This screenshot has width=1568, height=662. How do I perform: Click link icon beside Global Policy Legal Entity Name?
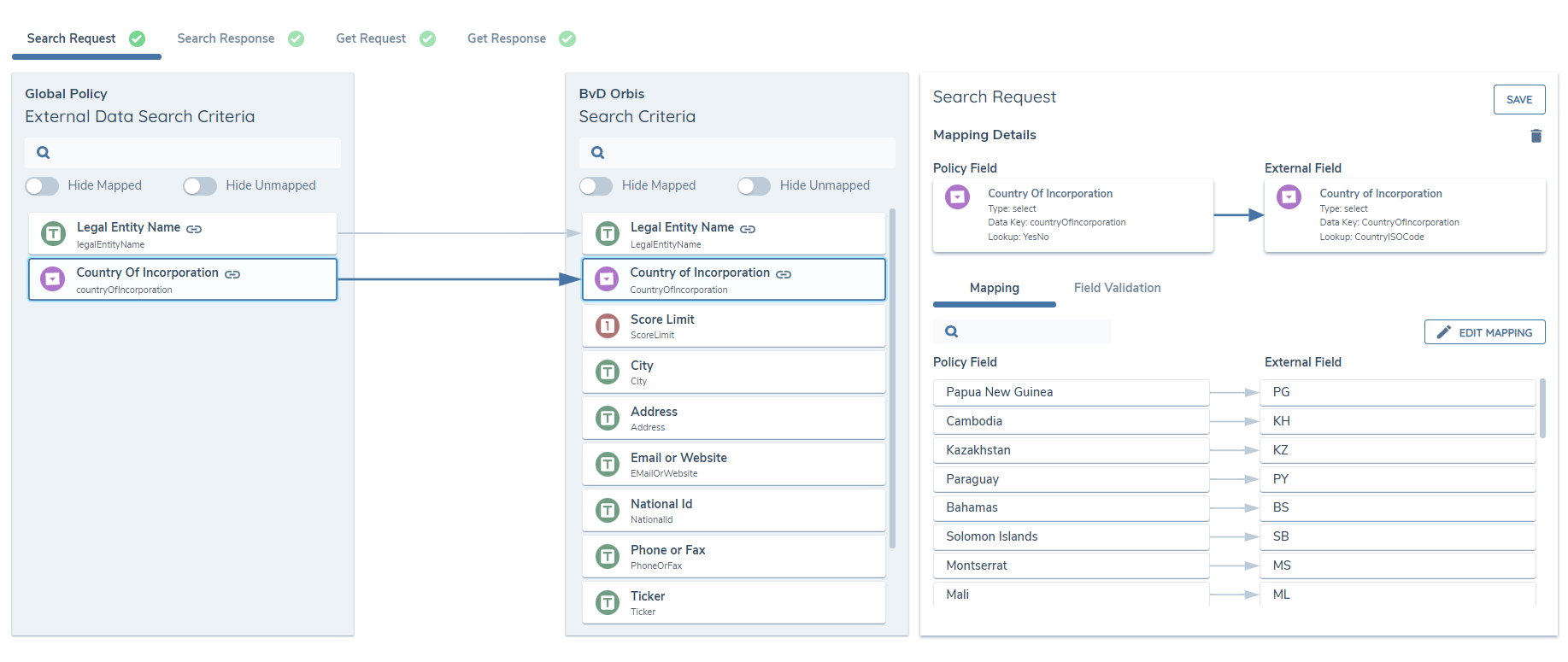pyautogui.click(x=194, y=229)
